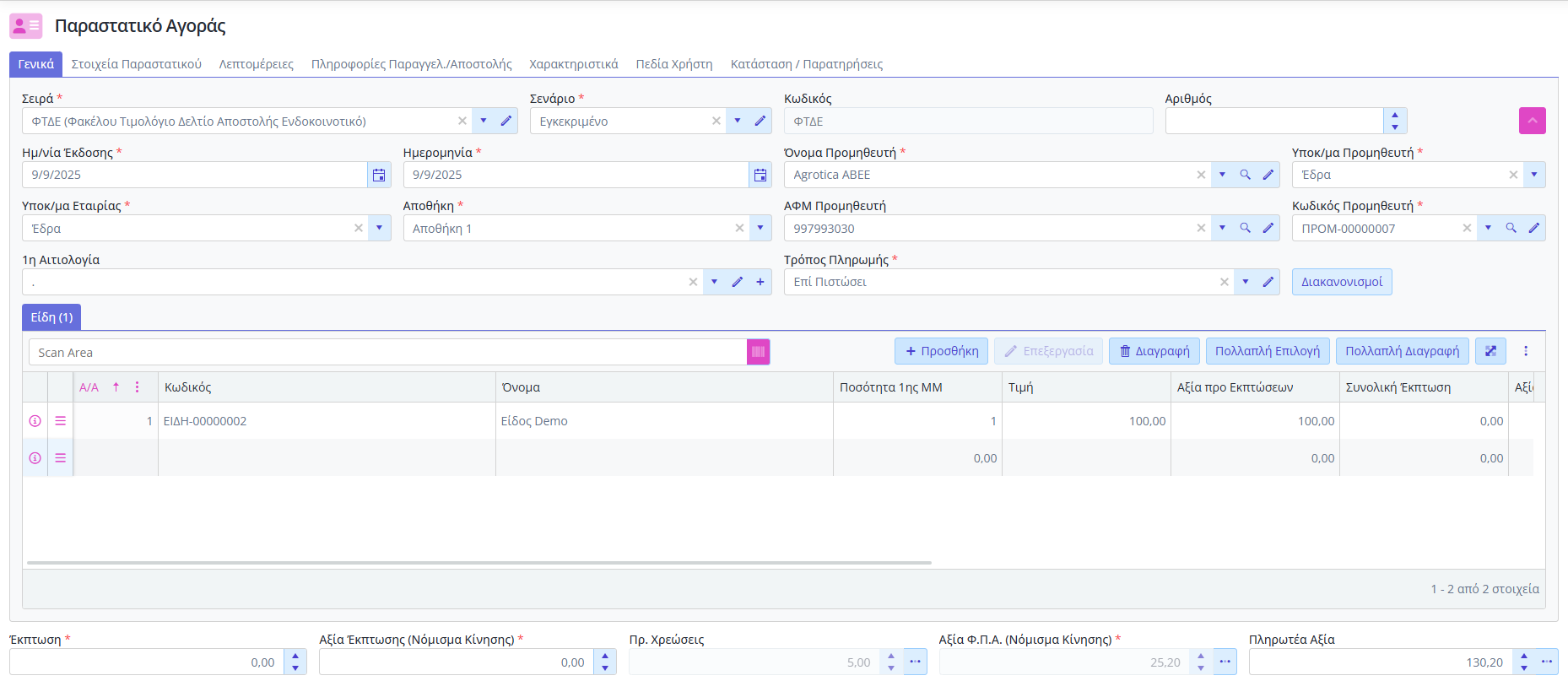
Task: Expand the items grid to full screen
Action: tap(1490, 351)
